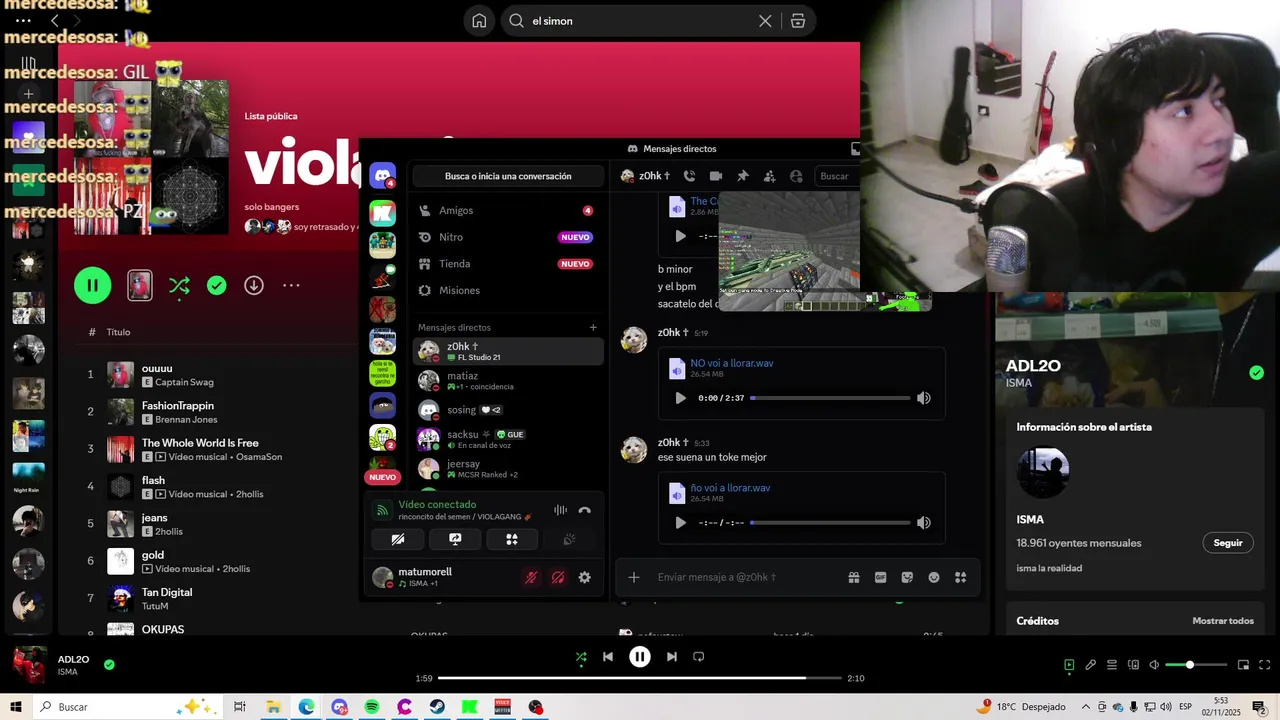The image size is (1280, 720).
Task: Go to Spotify home
Action: coord(479,21)
